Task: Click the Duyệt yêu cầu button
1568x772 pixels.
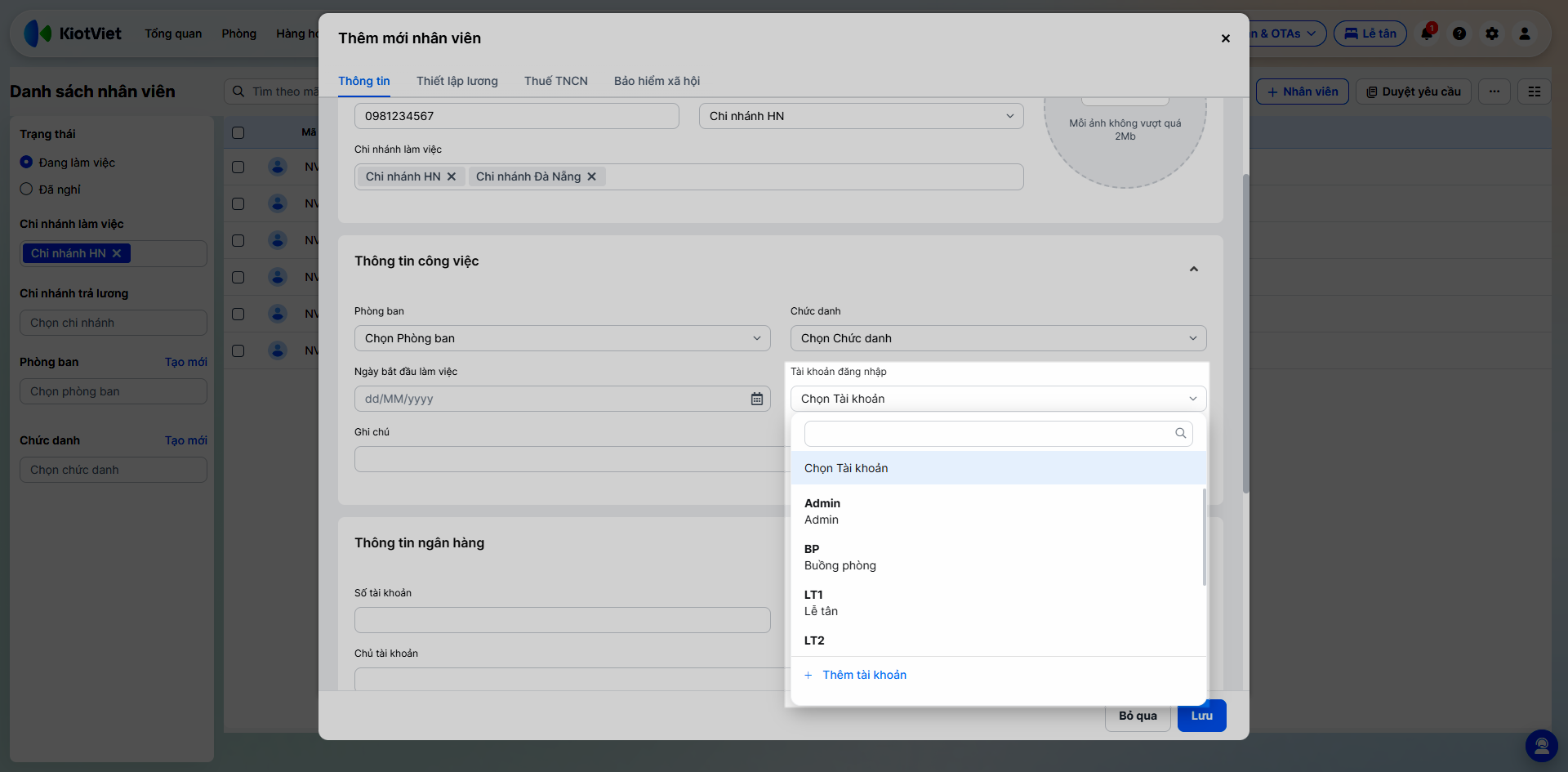Action: point(1414,91)
